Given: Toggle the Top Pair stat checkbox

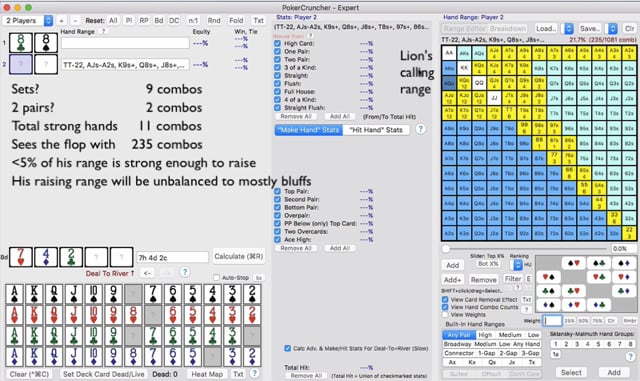Looking at the screenshot, I should coord(278,191).
